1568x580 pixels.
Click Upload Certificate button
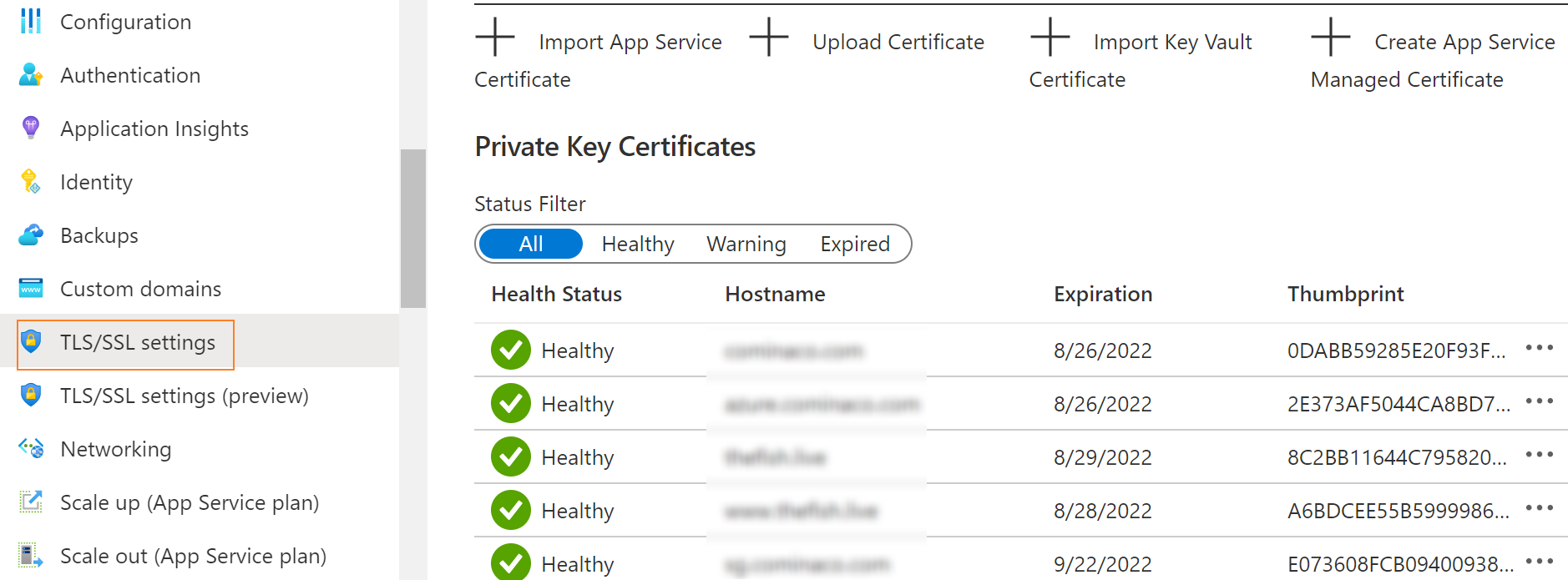point(868,42)
